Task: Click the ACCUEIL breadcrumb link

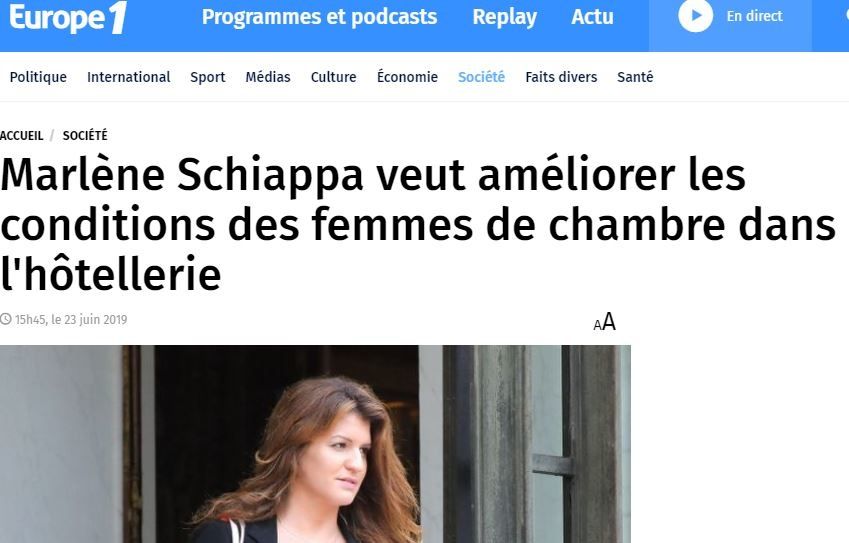Action: pos(21,135)
